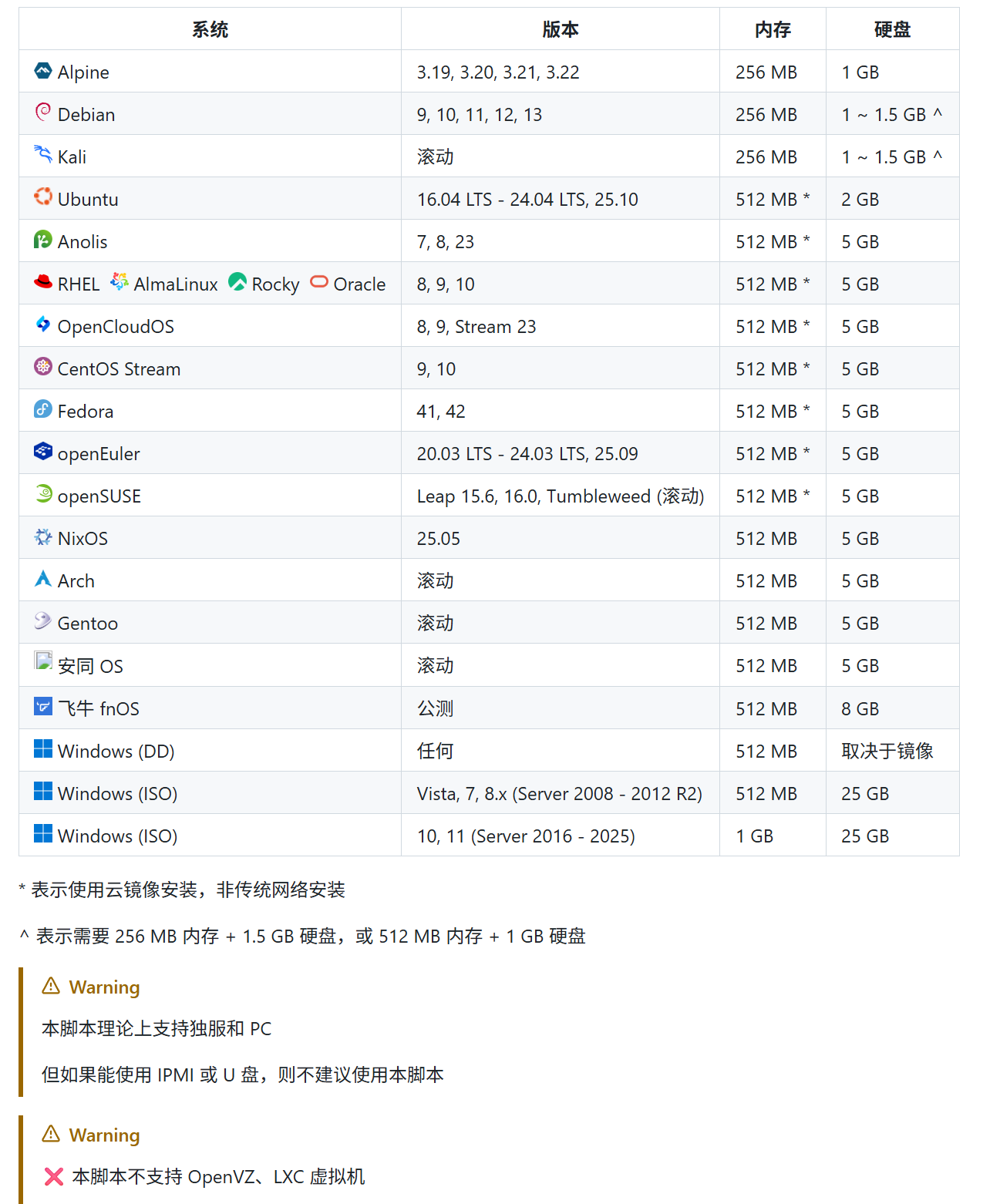Click the Vista, 7, 8.x (Server 2008 - 2012 R2) cell
Viewport: 1000px width, 1204px height.
pos(561,793)
